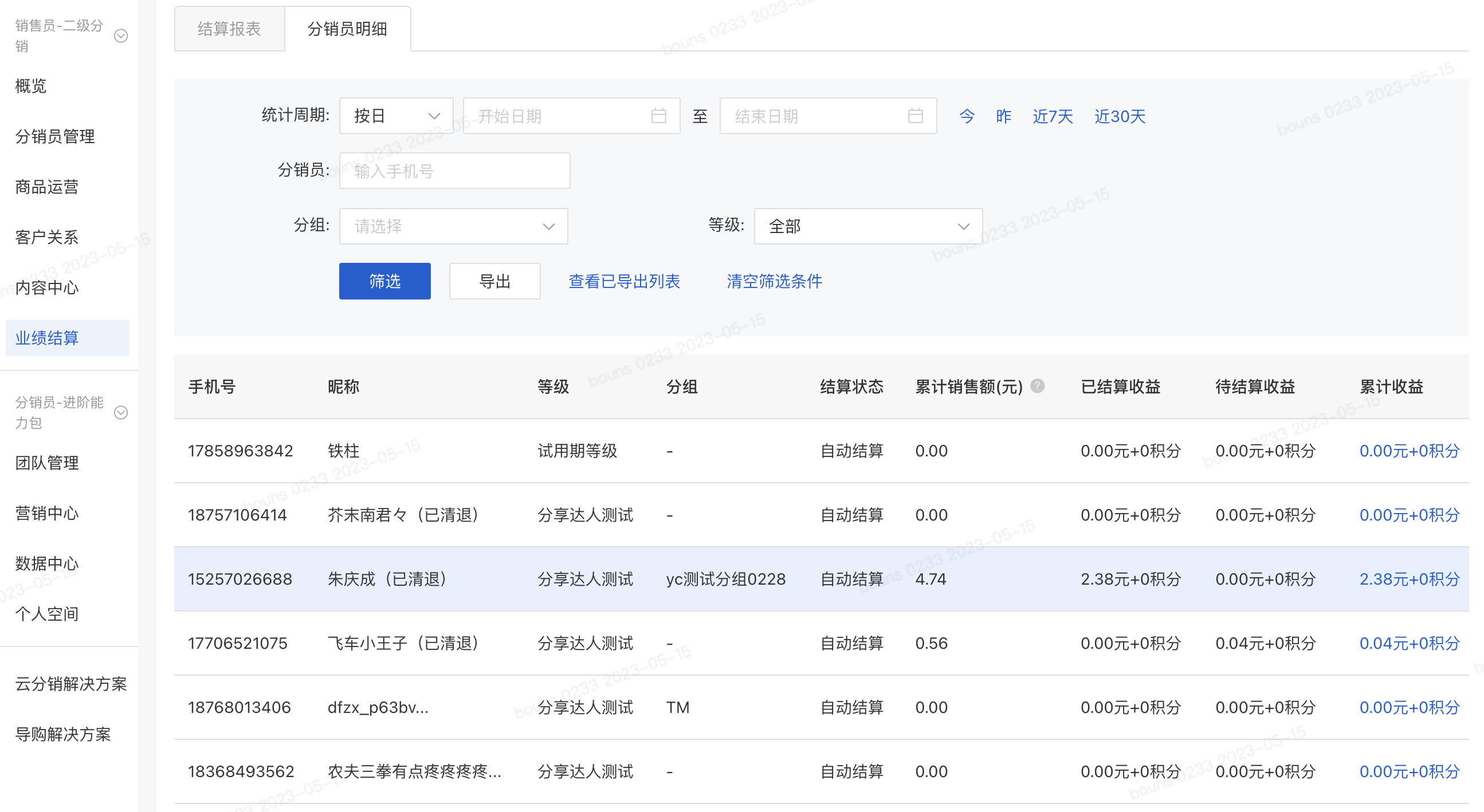Viewport: 1484px width, 812px height.
Task: Switch to the 结算报表 tab
Action: coord(229,29)
